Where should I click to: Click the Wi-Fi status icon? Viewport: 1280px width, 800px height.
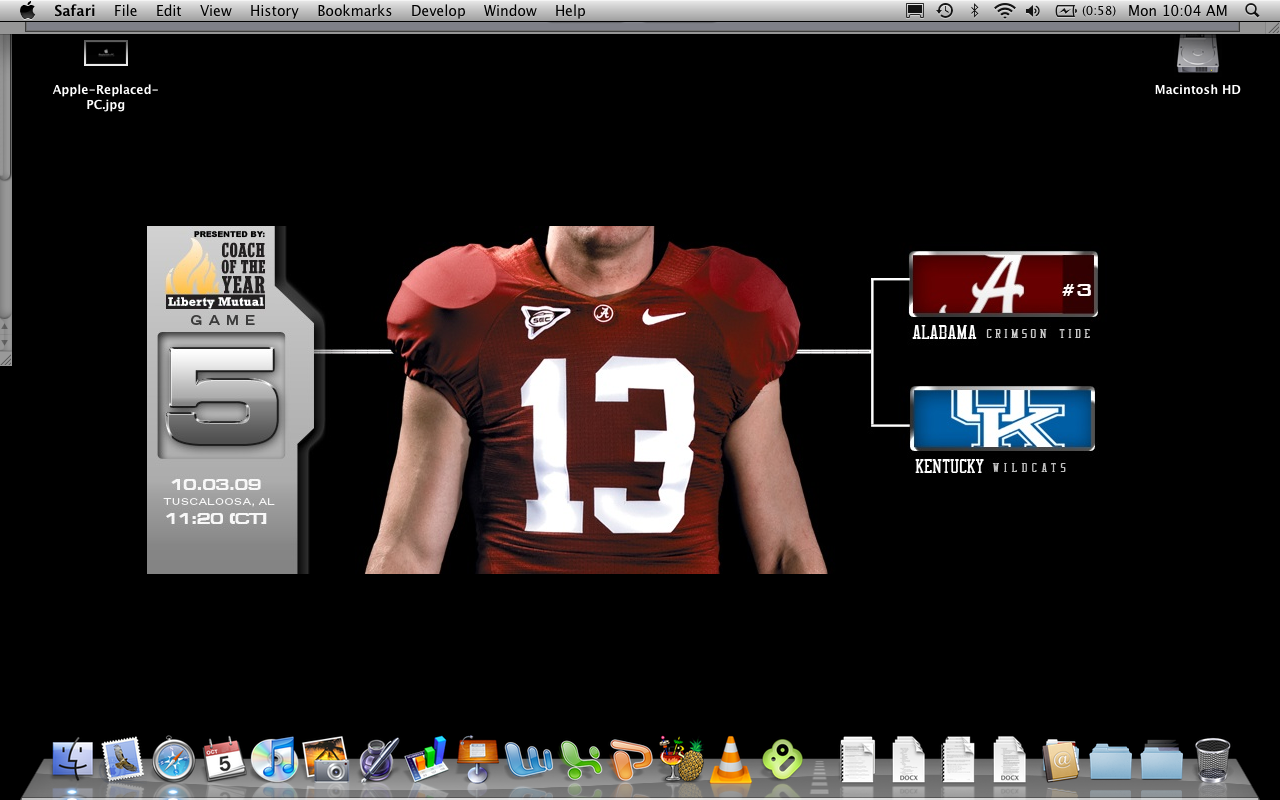coord(1004,11)
